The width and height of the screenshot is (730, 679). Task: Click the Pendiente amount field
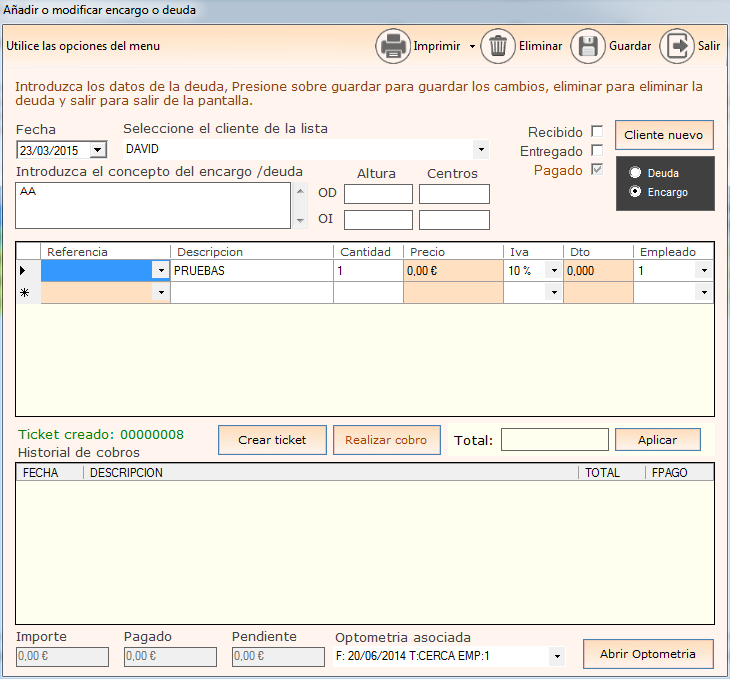[x=278, y=657]
